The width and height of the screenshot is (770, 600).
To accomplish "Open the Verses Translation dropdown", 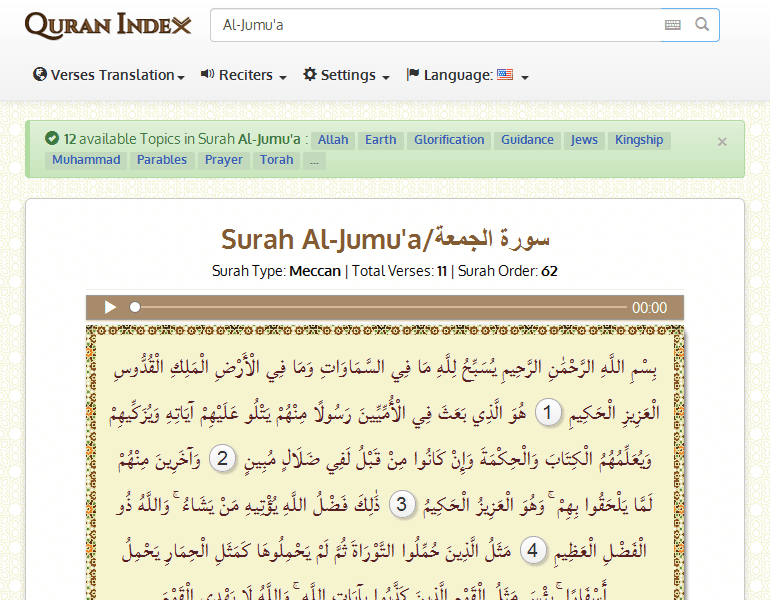I will pos(109,75).
